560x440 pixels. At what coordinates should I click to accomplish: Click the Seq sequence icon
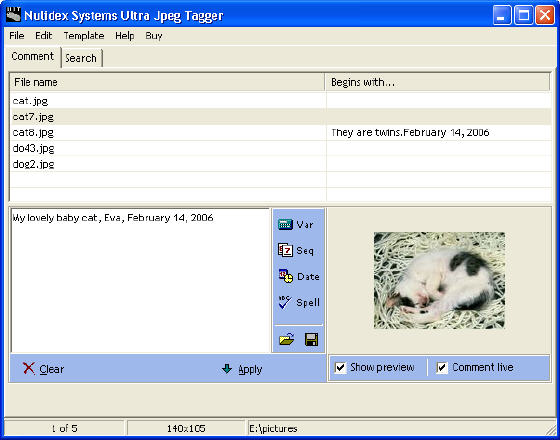(285, 250)
